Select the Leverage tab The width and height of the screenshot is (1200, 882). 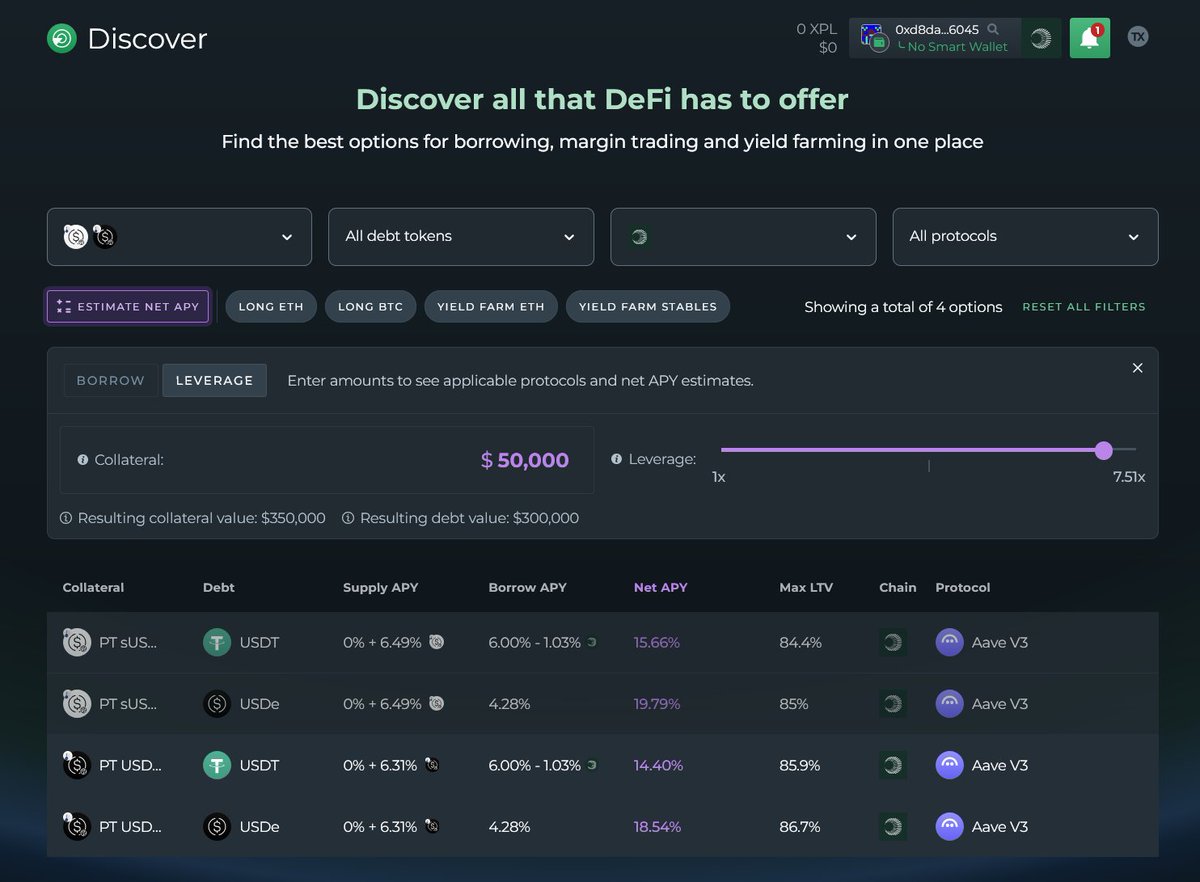point(214,381)
